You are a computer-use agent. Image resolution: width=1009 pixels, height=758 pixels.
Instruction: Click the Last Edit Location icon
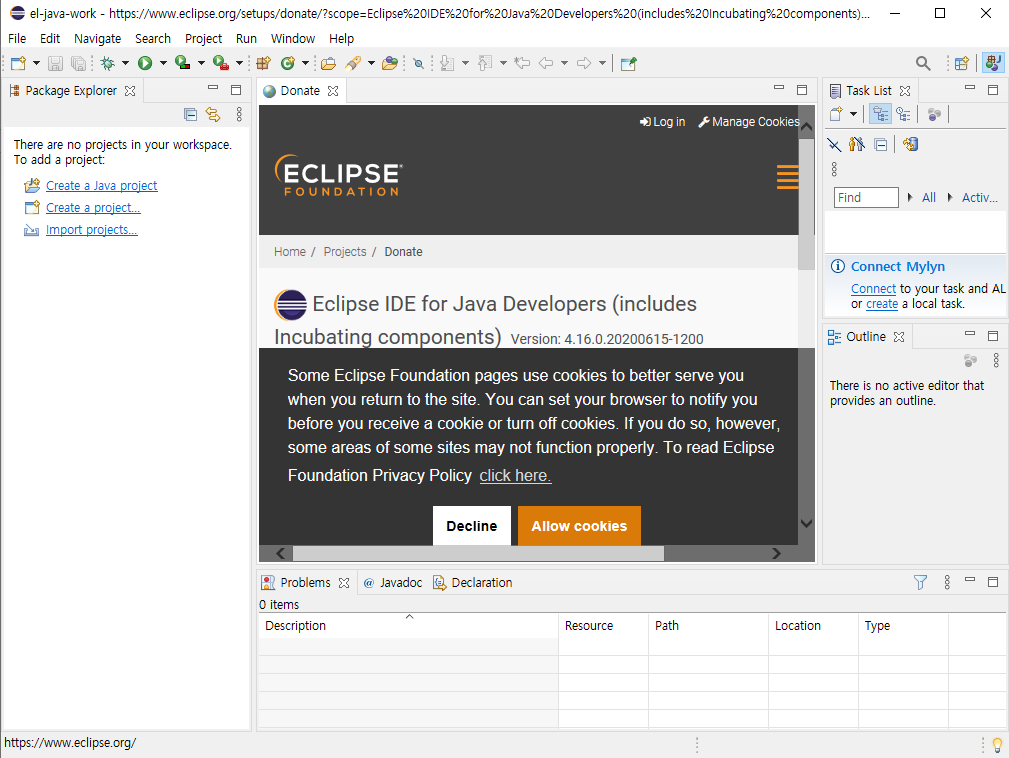tap(522, 63)
